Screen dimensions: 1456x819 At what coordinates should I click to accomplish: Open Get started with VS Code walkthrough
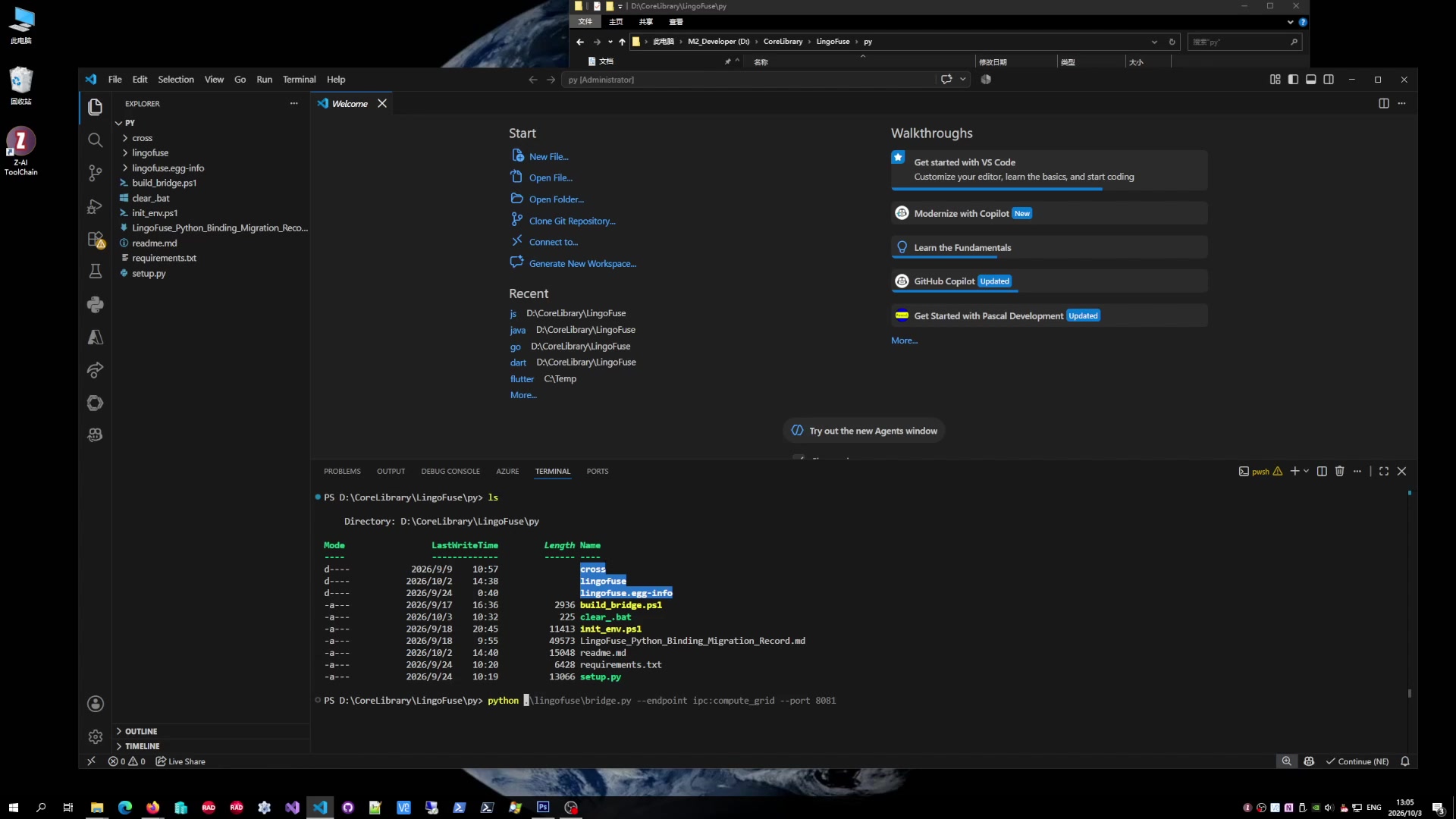pyautogui.click(x=1049, y=169)
